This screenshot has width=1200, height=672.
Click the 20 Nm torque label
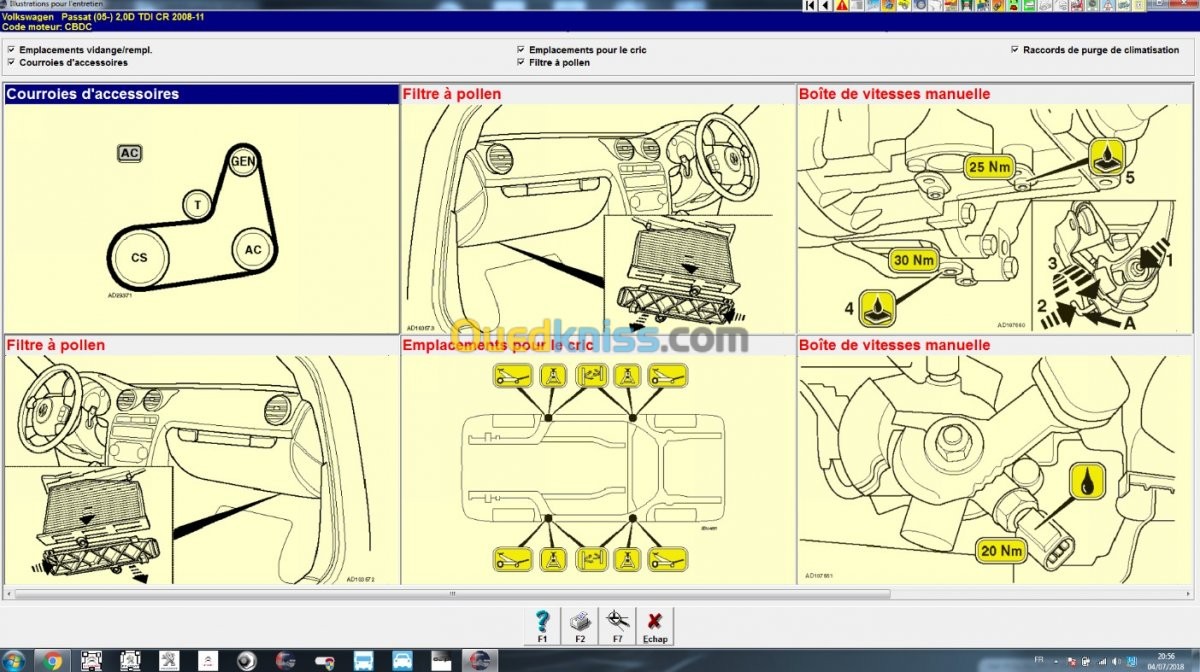coord(999,550)
